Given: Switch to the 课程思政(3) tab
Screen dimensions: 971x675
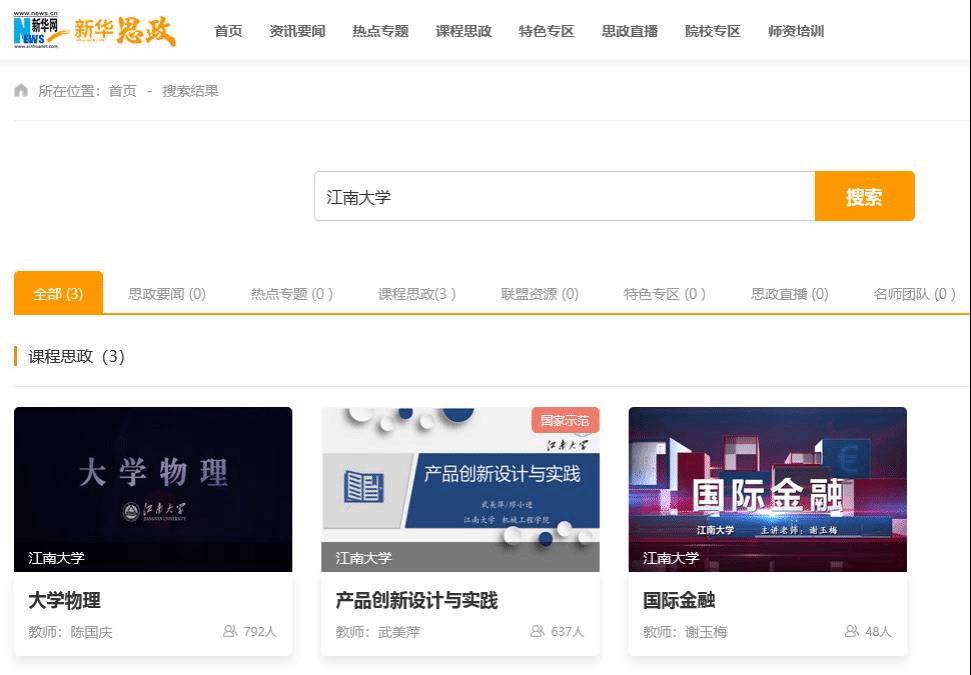Looking at the screenshot, I should tap(416, 294).
